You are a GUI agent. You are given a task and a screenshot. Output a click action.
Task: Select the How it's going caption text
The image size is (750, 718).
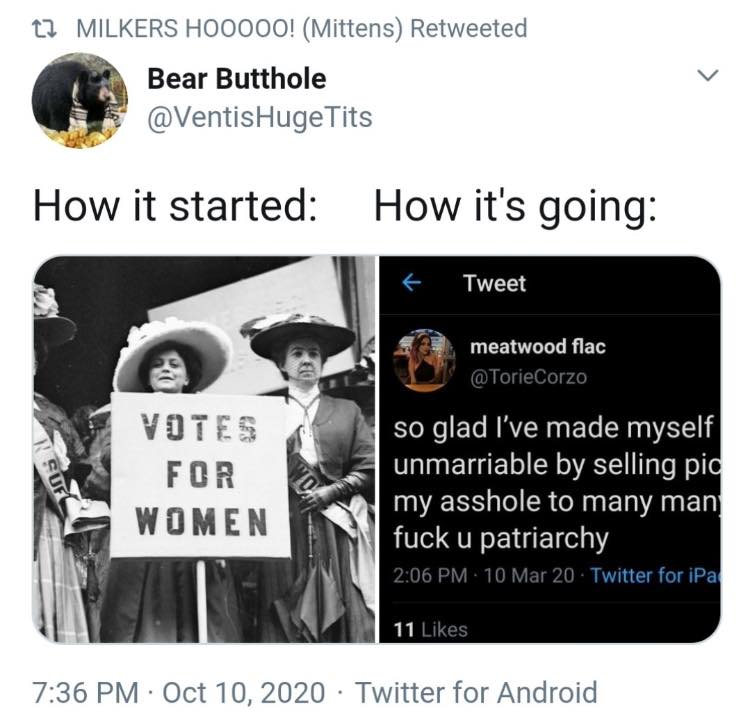(515, 208)
